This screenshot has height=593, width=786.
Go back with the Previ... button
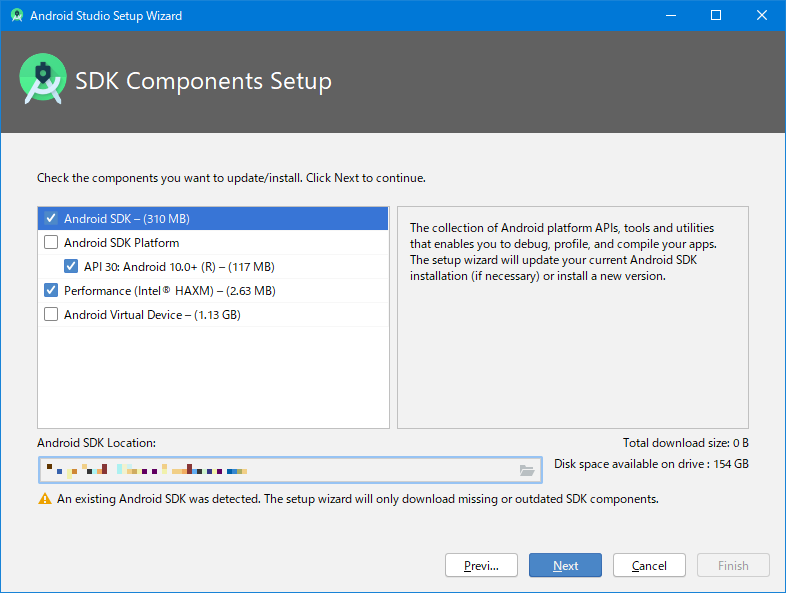481,565
